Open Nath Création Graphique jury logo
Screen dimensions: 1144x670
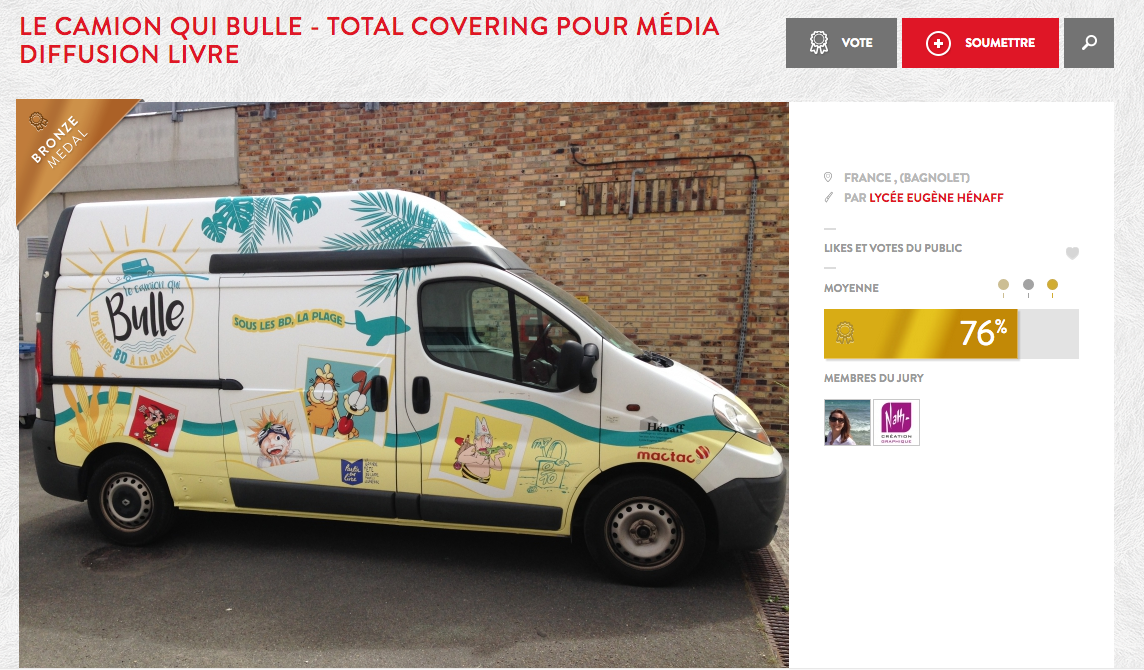(x=896, y=423)
